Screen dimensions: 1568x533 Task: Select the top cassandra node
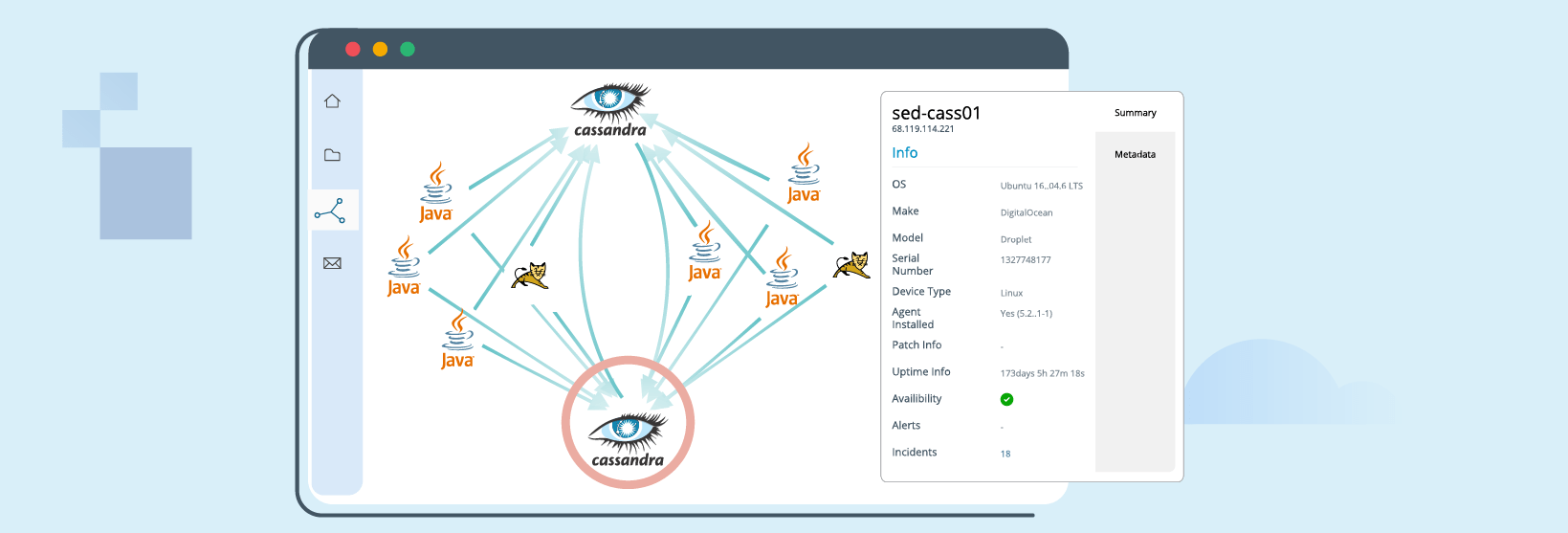coord(610,109)
